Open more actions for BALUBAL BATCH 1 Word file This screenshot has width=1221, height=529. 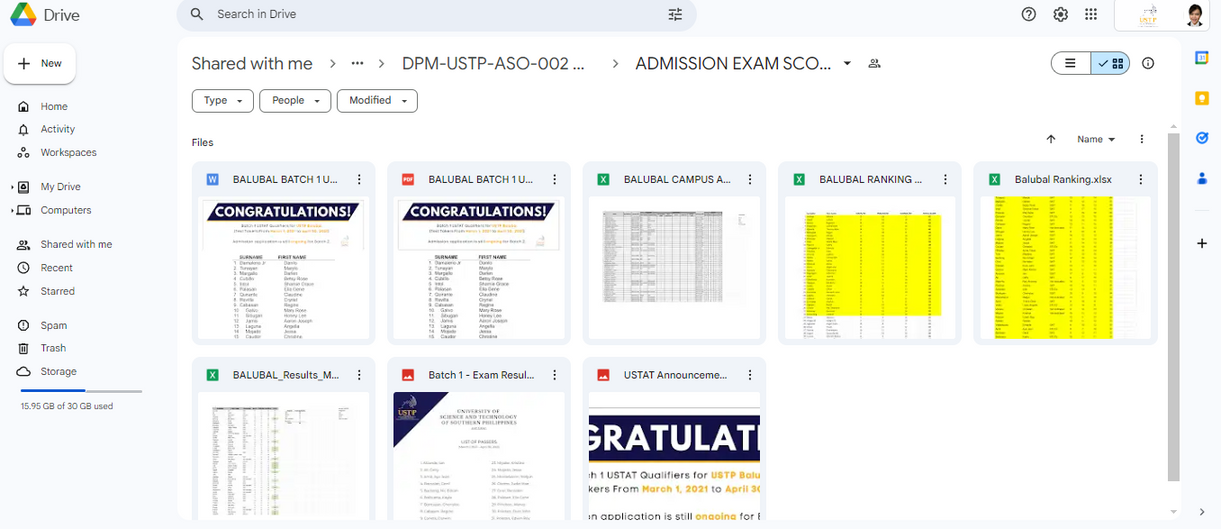pos(359,179)
